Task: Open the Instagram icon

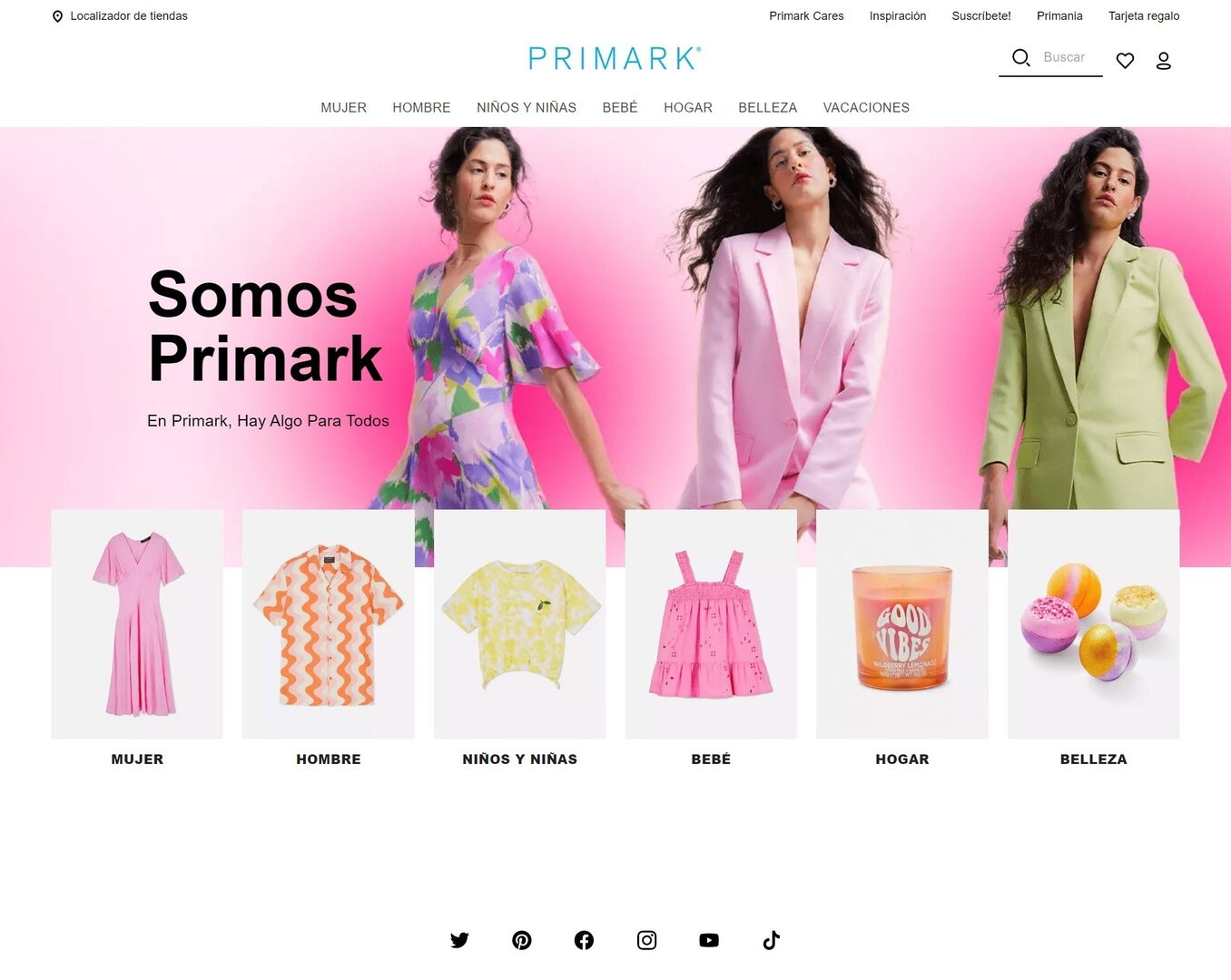Action: [646, 940]
